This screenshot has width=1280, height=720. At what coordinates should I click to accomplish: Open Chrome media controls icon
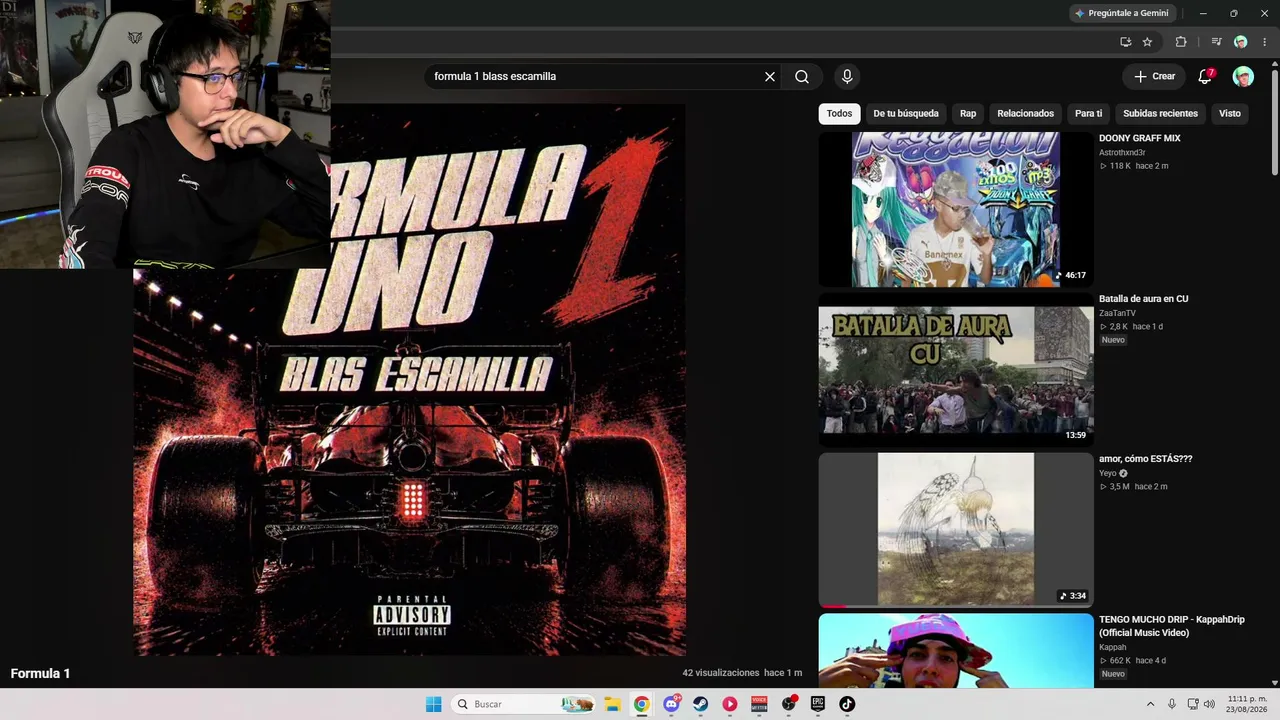coord(1216,42)
